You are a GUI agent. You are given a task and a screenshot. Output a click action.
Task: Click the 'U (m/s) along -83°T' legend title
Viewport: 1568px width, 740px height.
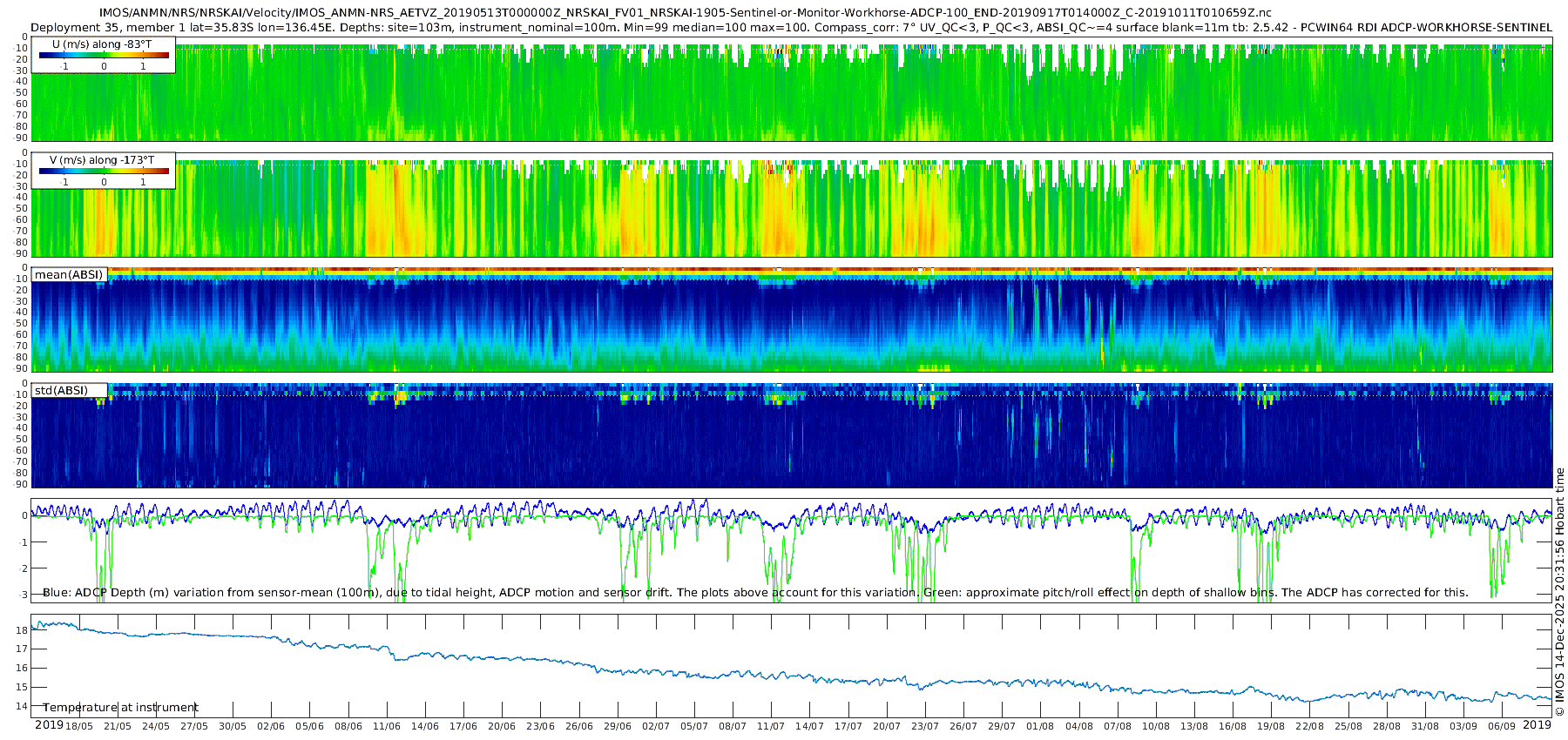click(x=102, y=44)
